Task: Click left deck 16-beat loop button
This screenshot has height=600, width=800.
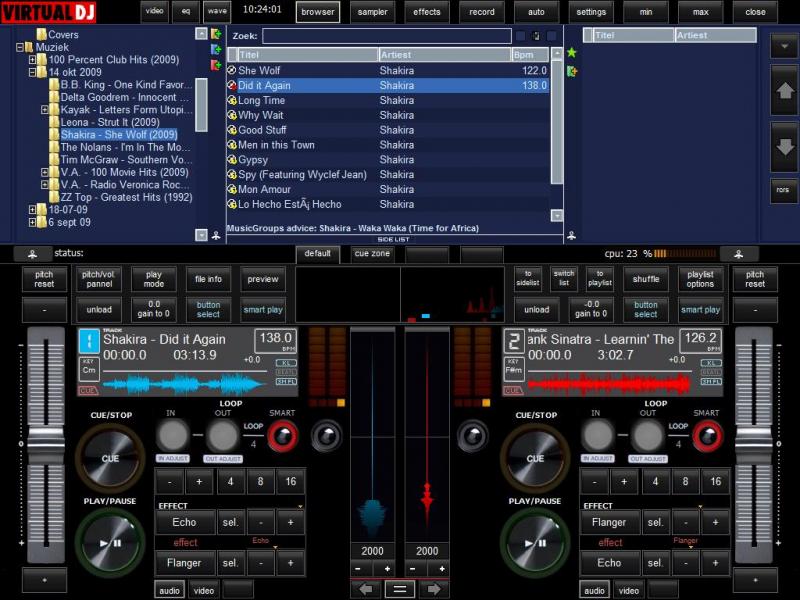Action: tap(291, 482)
